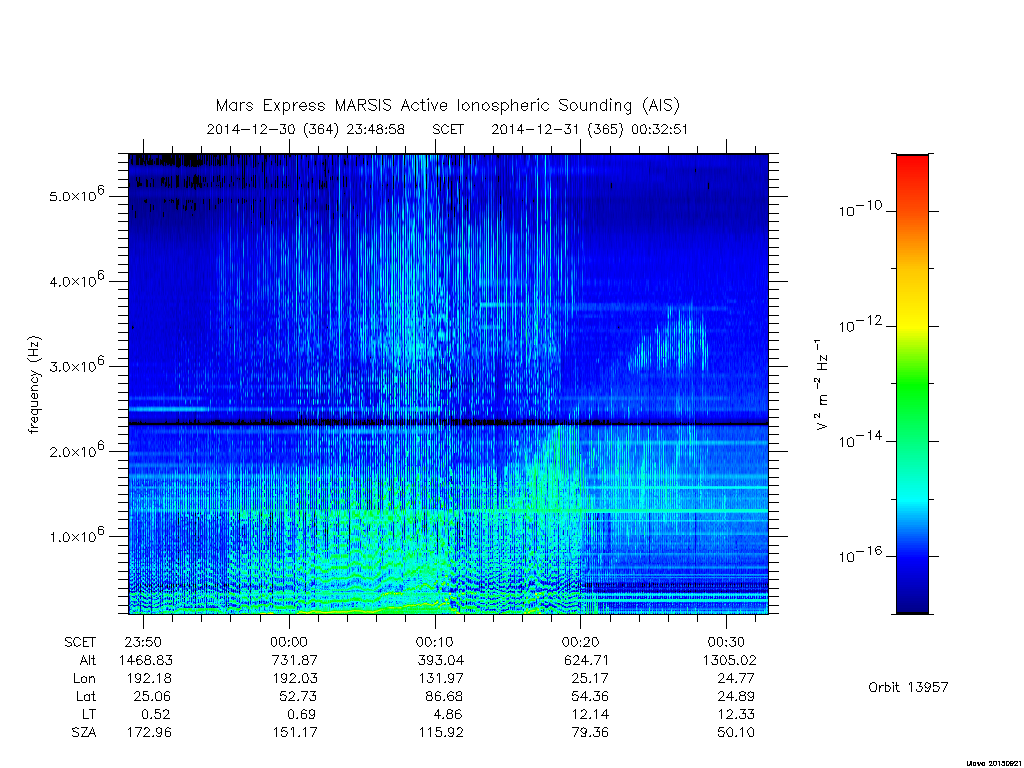
Task: Click the 10^-12 color bar label
Action: point(859,325)
